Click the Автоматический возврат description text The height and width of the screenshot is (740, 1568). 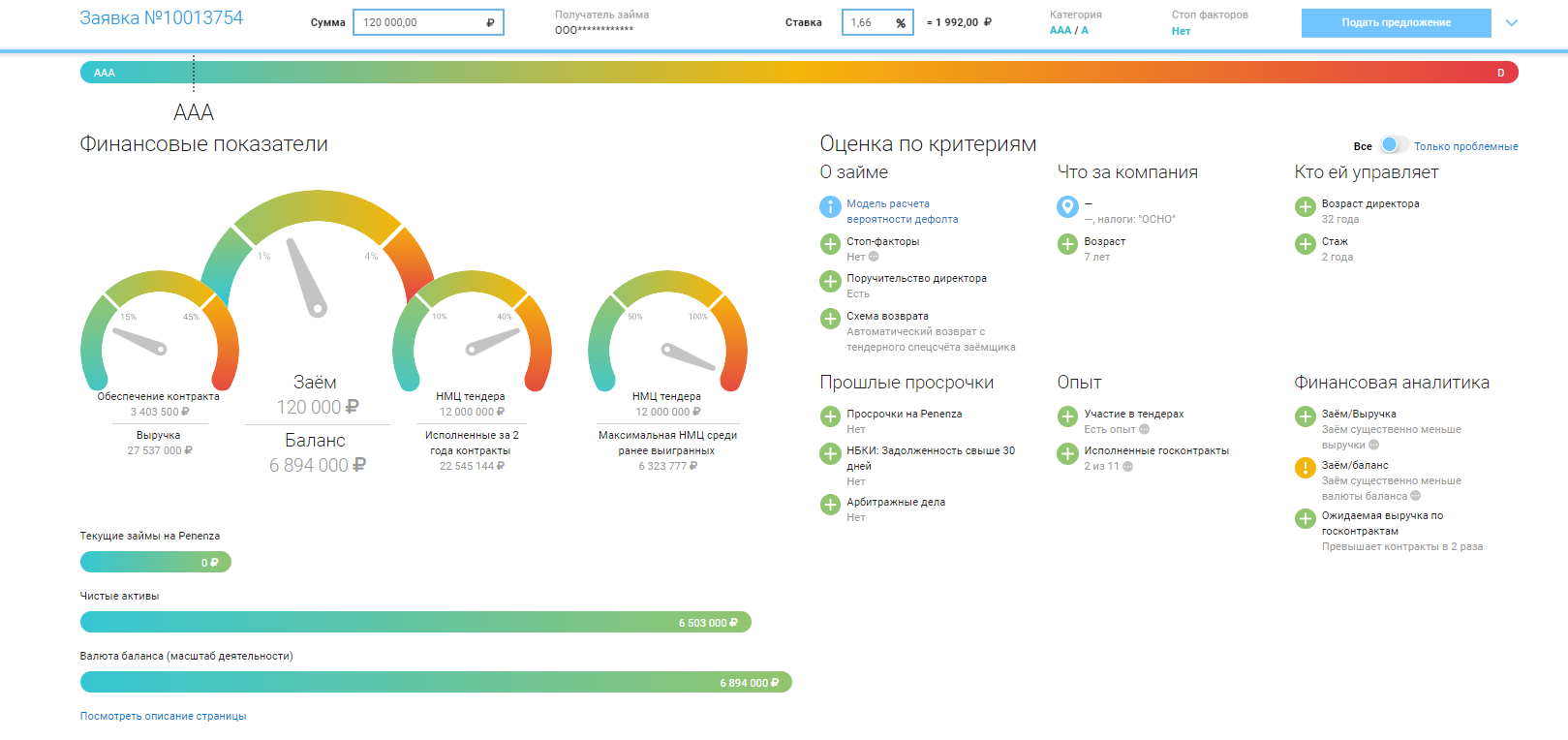click(931, 339)
